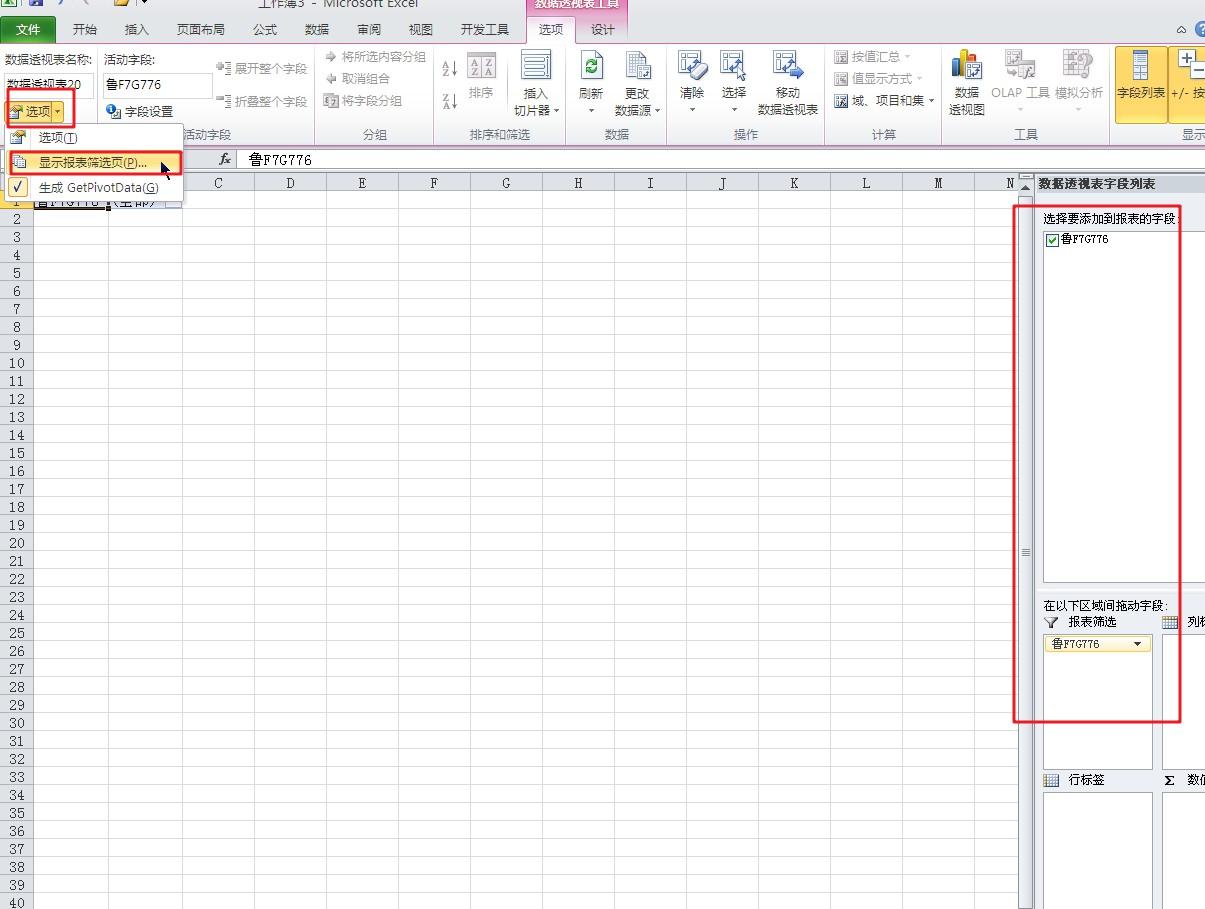Click the field list vertical scrollbar handle
The width and height of the screenshot is (1205, 909).
[x=1025, y=552]
